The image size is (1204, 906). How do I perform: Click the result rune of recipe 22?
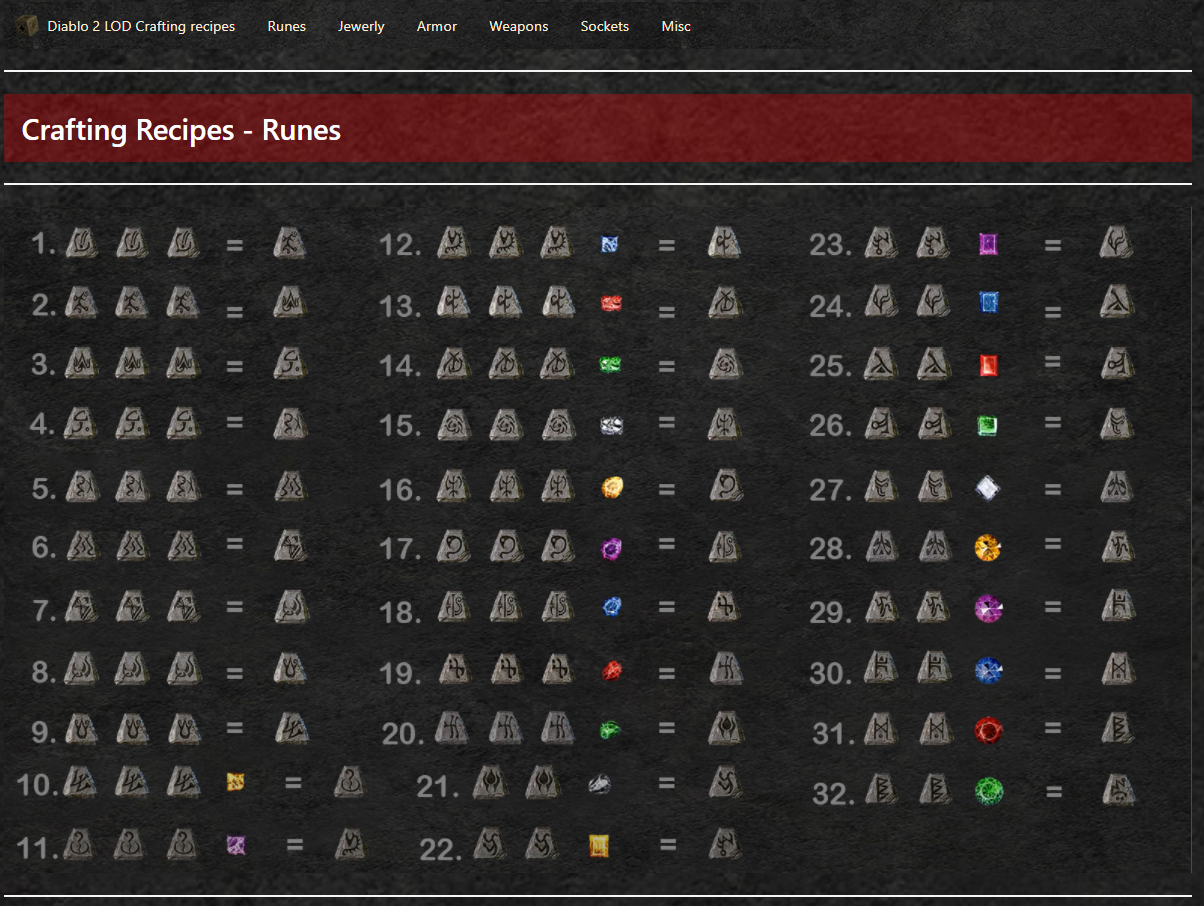[x=724, y=844]
